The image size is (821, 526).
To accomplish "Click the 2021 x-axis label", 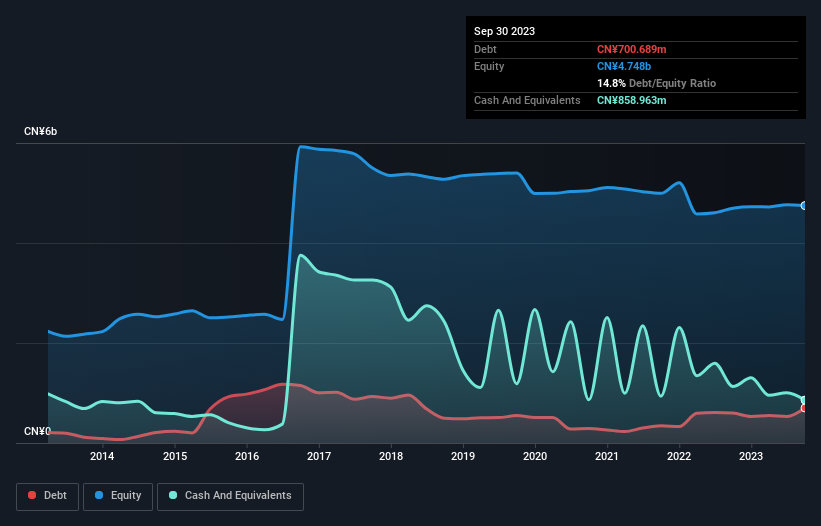I will [x=607, y=456].
